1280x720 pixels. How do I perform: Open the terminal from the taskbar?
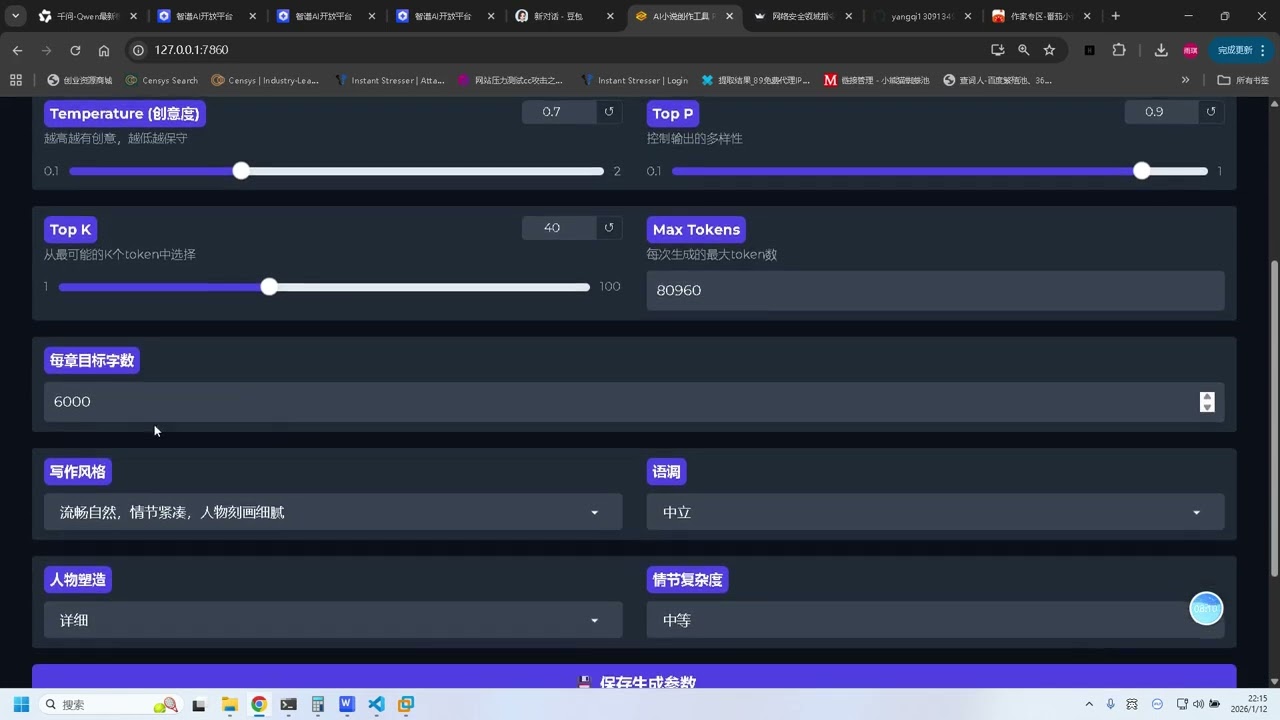point(288,704)
